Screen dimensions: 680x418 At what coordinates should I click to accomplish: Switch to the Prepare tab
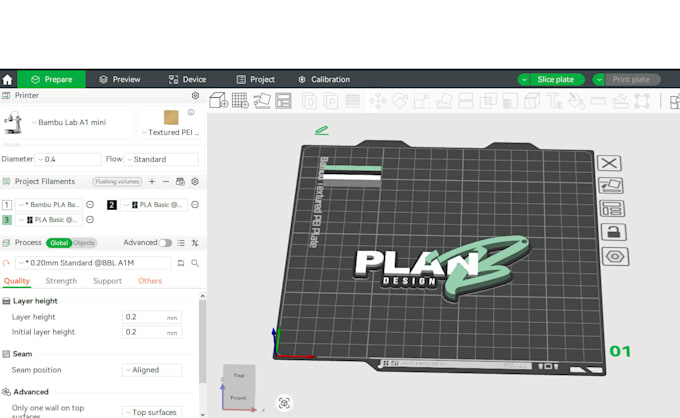[x=52, y=80]
